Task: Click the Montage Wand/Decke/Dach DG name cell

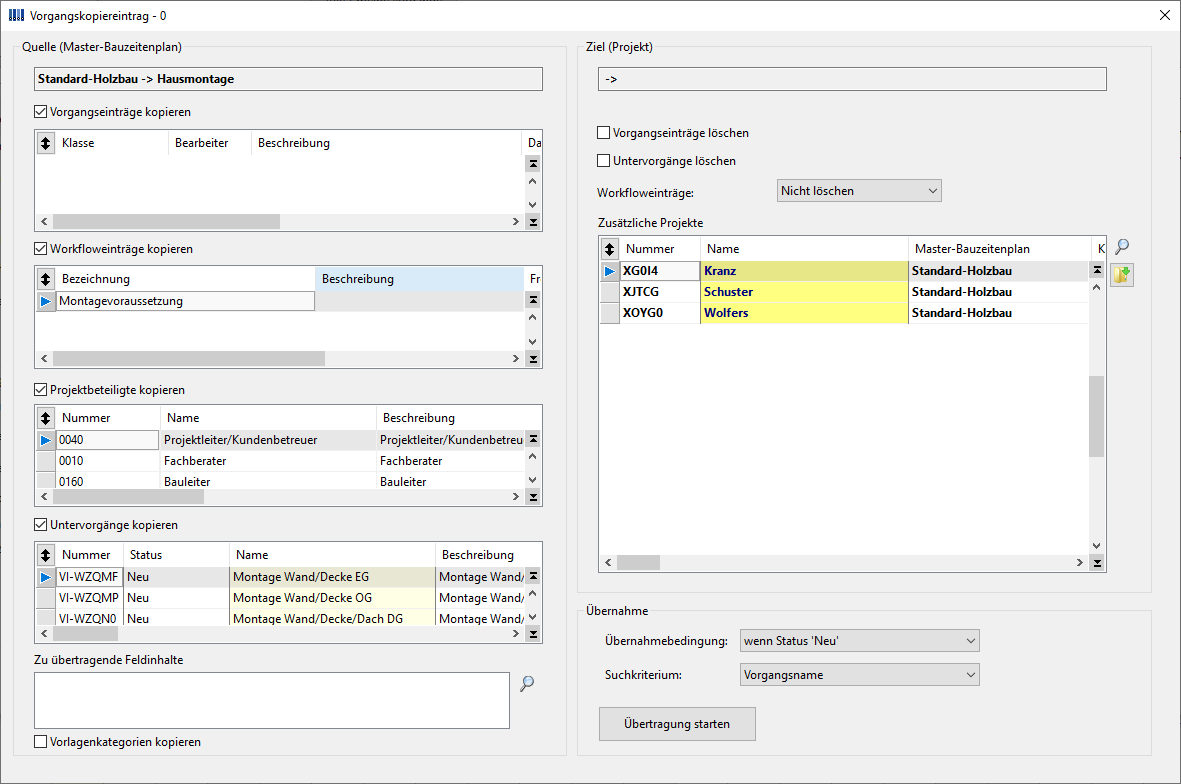Action: coord(332,618)
